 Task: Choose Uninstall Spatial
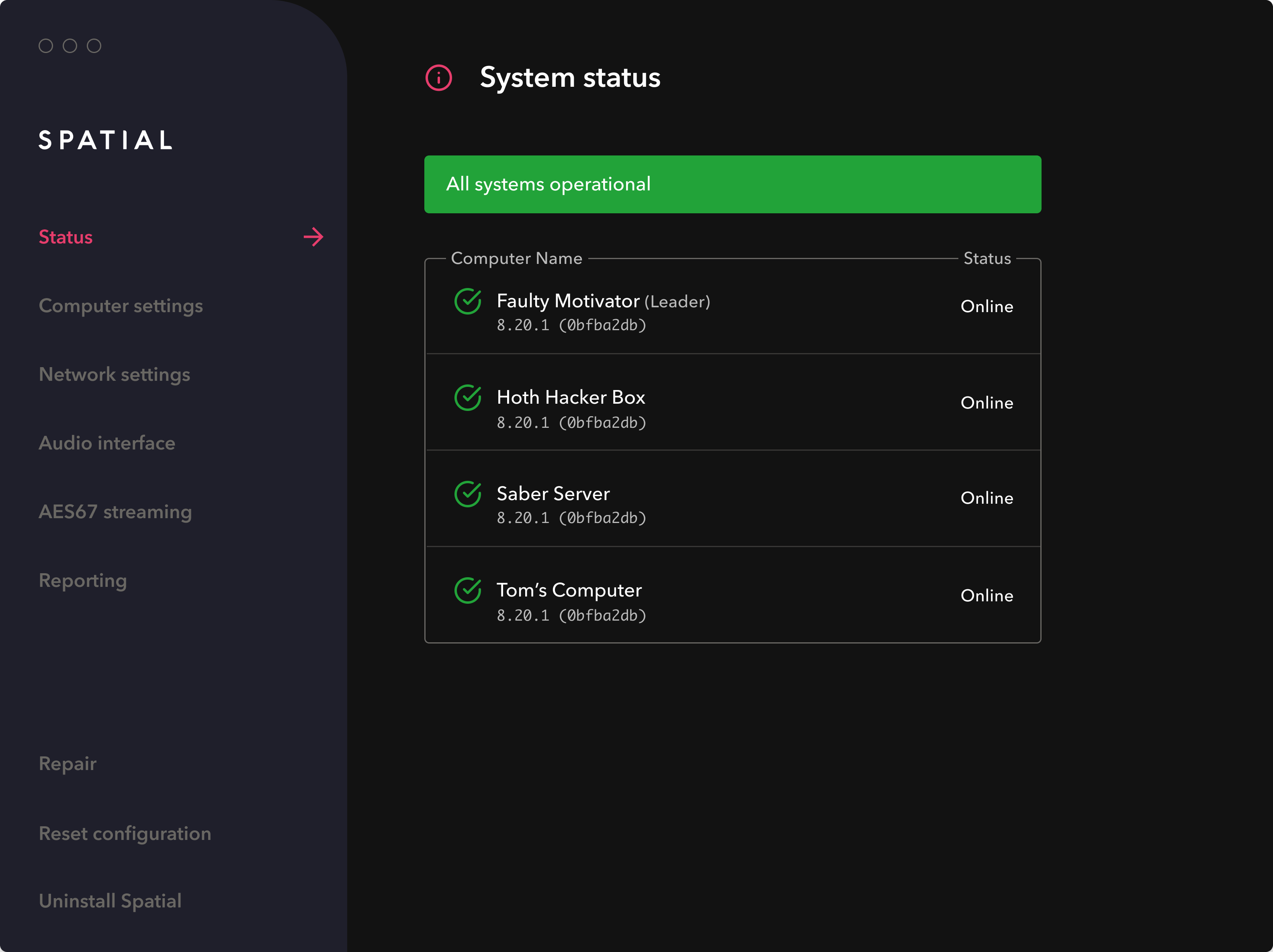pos(110,900)
